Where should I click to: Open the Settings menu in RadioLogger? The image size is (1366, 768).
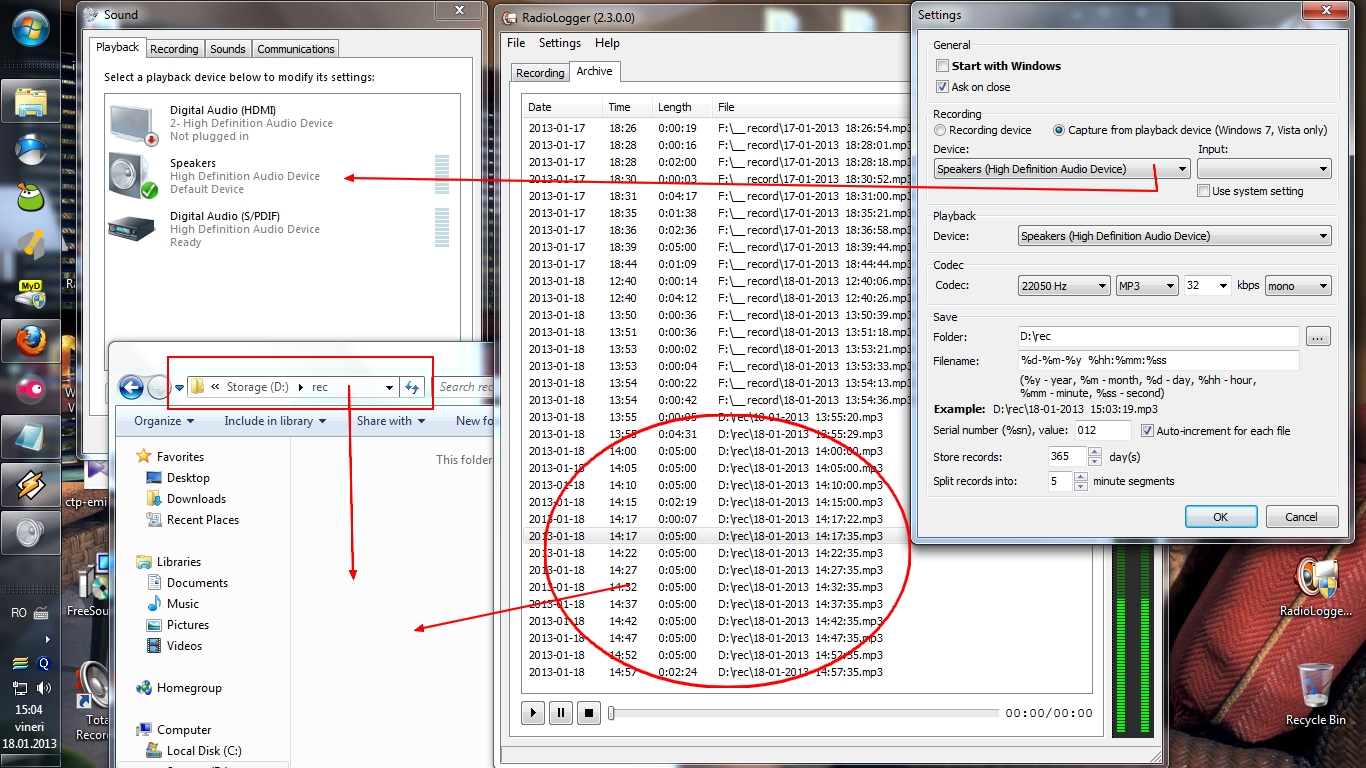[560, 43]
